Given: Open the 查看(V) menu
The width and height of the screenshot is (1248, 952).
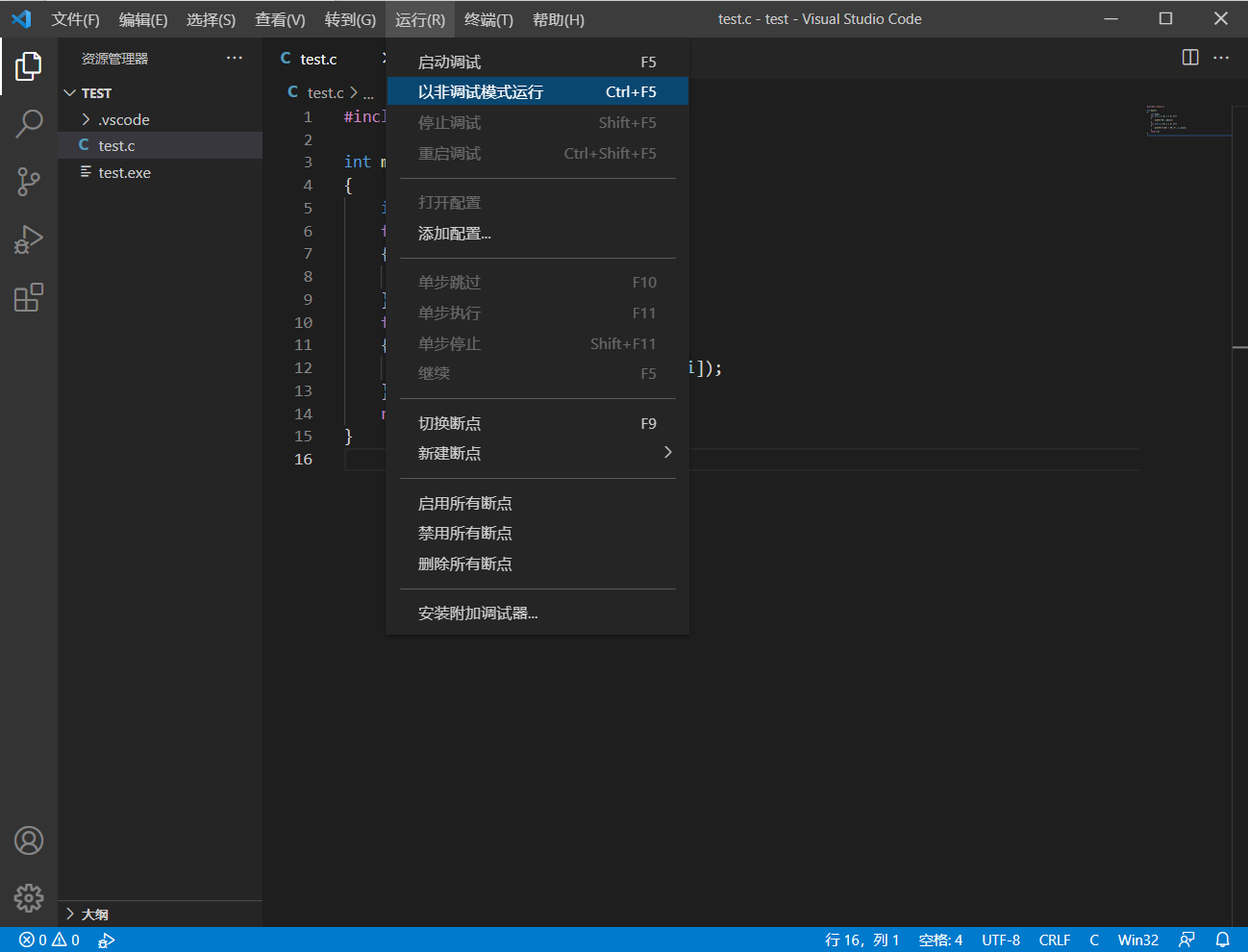Looking at the screenshot, I should [x=280, y=19].
